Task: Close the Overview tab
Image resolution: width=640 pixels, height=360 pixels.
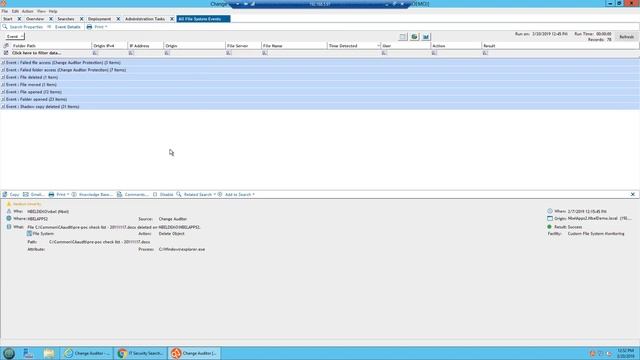Action: pyautogui.click(x=51, y=19)
